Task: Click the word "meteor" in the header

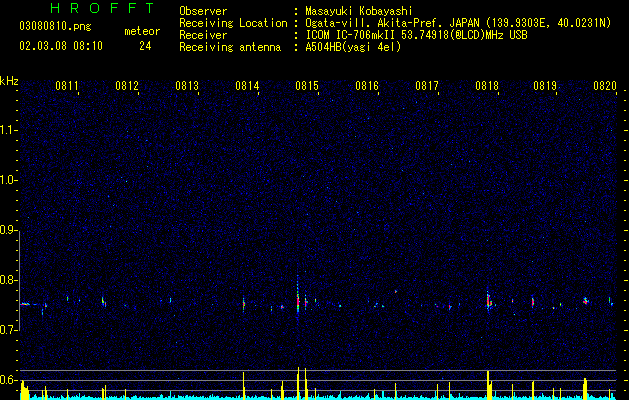Action: [142, 31]
